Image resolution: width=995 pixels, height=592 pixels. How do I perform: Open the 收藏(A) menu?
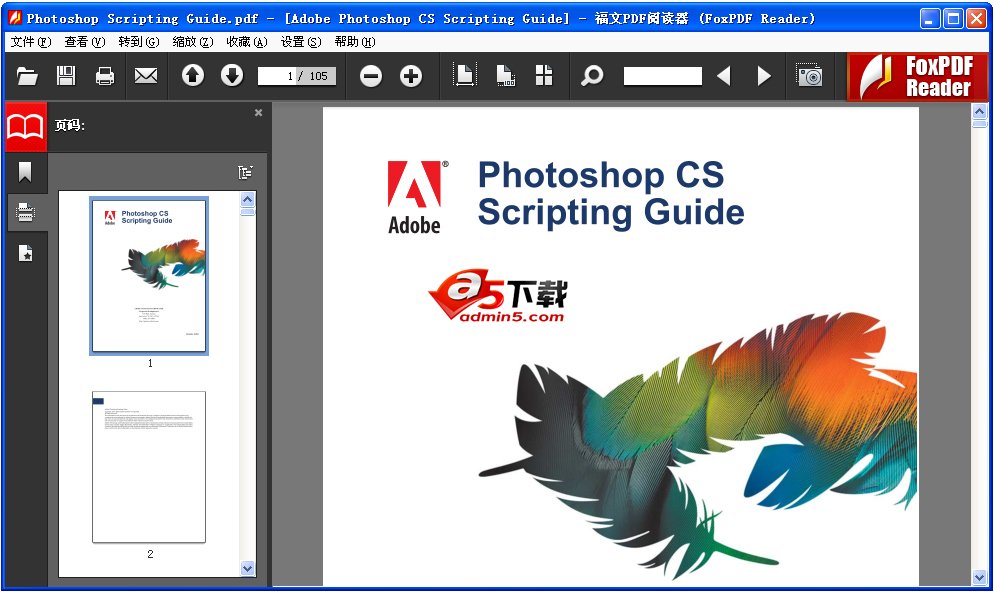tap(247, 42)
